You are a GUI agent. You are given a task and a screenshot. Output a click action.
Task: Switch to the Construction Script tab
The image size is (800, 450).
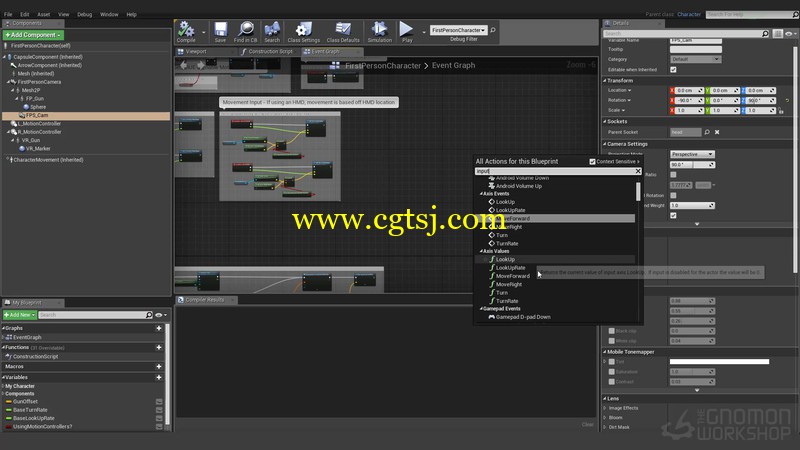(x=270, y=52)
